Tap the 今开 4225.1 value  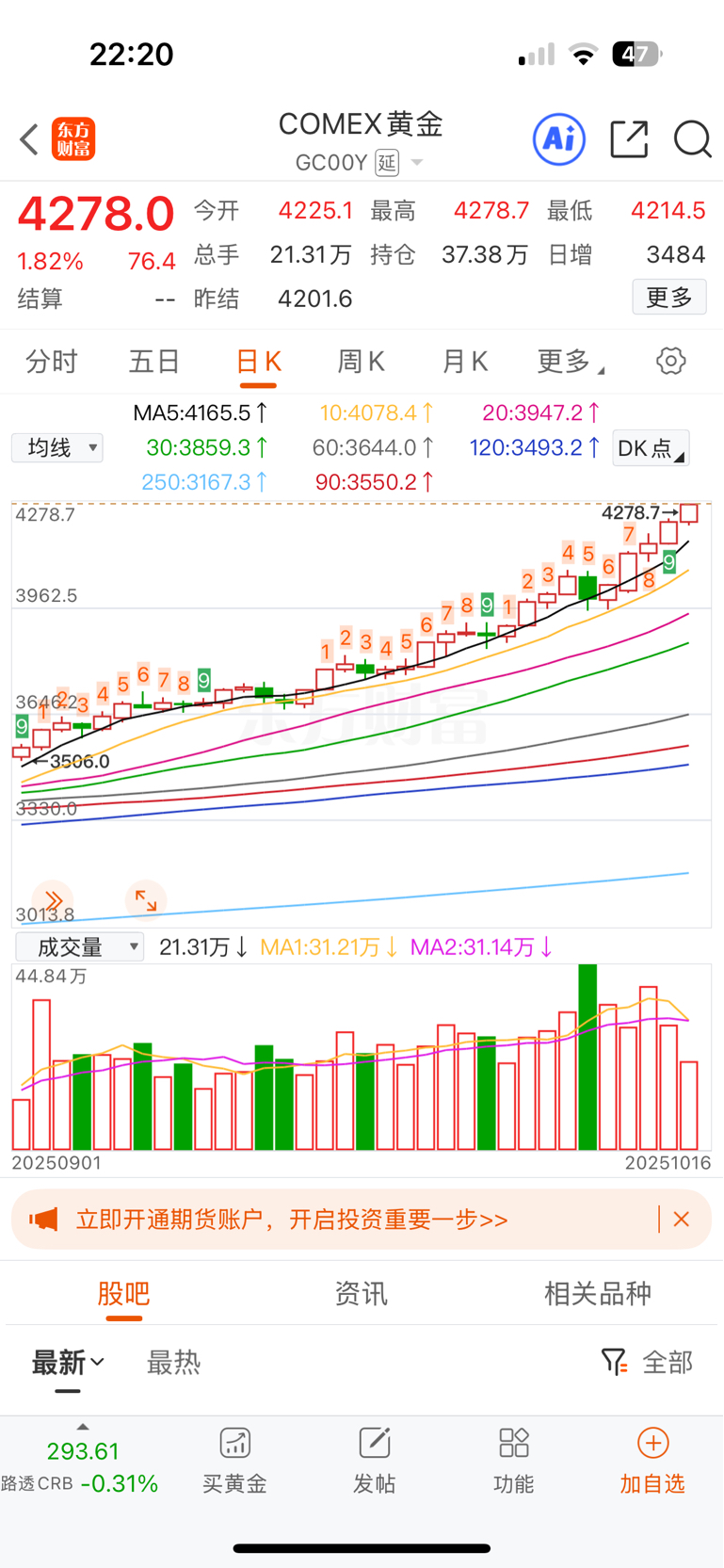point(315,210)
